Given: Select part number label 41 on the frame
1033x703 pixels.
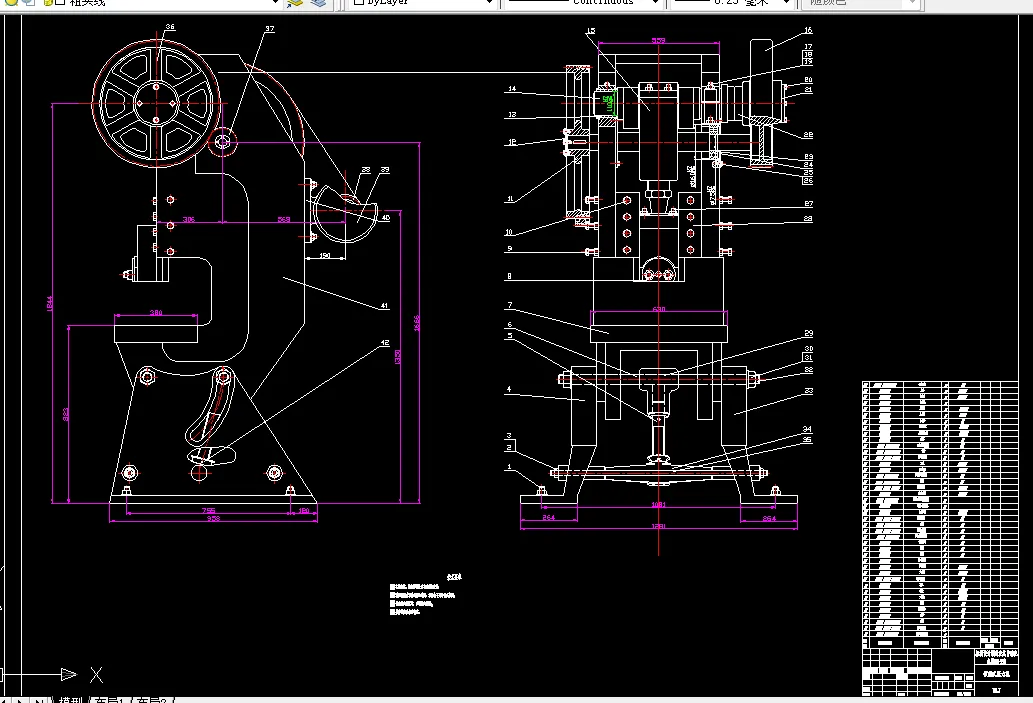Looking at the screenshot, I should tap(385, 306).
